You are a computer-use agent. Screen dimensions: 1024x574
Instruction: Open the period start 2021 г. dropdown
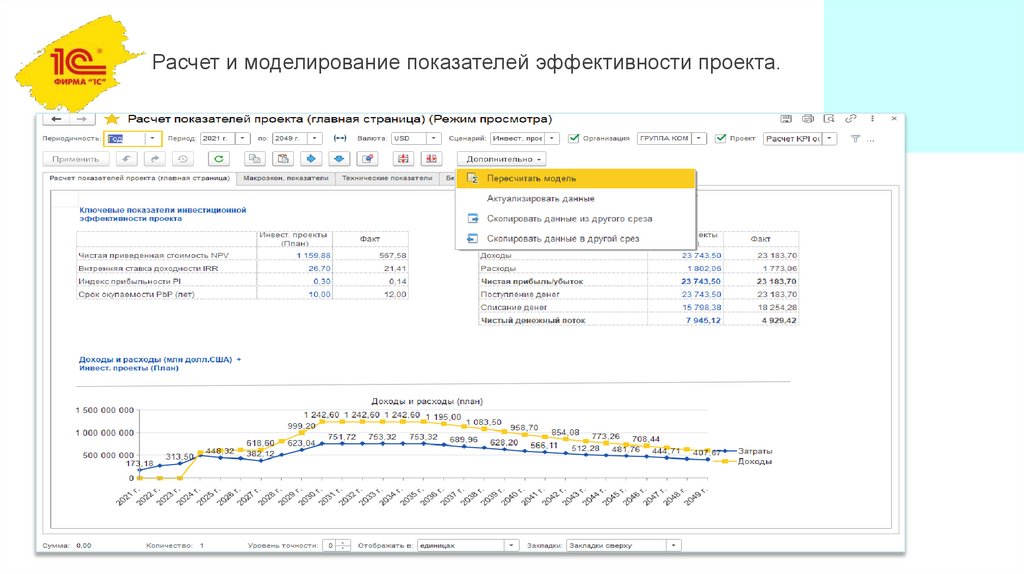(x=242, y=138)
